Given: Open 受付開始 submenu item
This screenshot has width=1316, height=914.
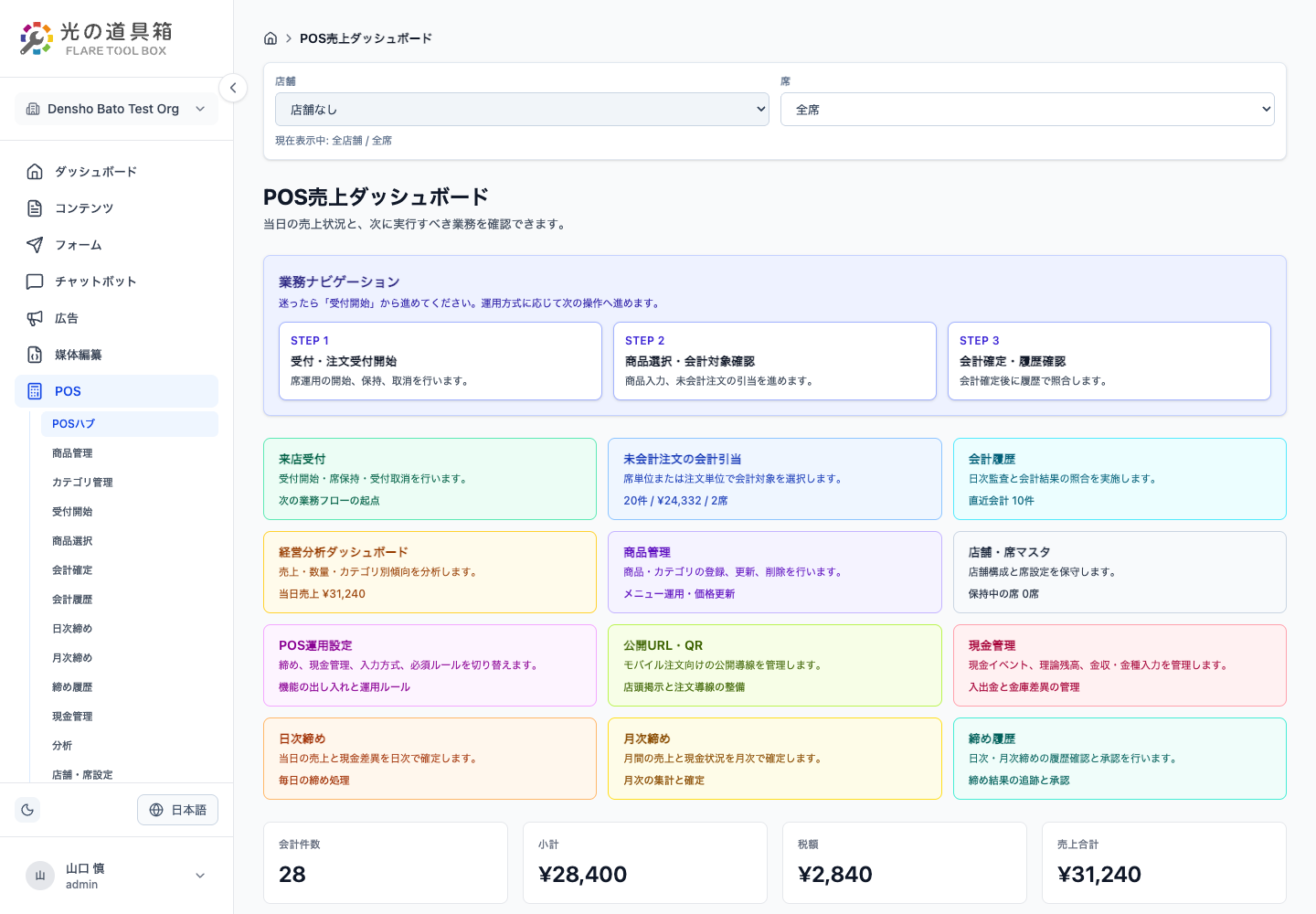Looking at the screenshot, I should point(130,512).
